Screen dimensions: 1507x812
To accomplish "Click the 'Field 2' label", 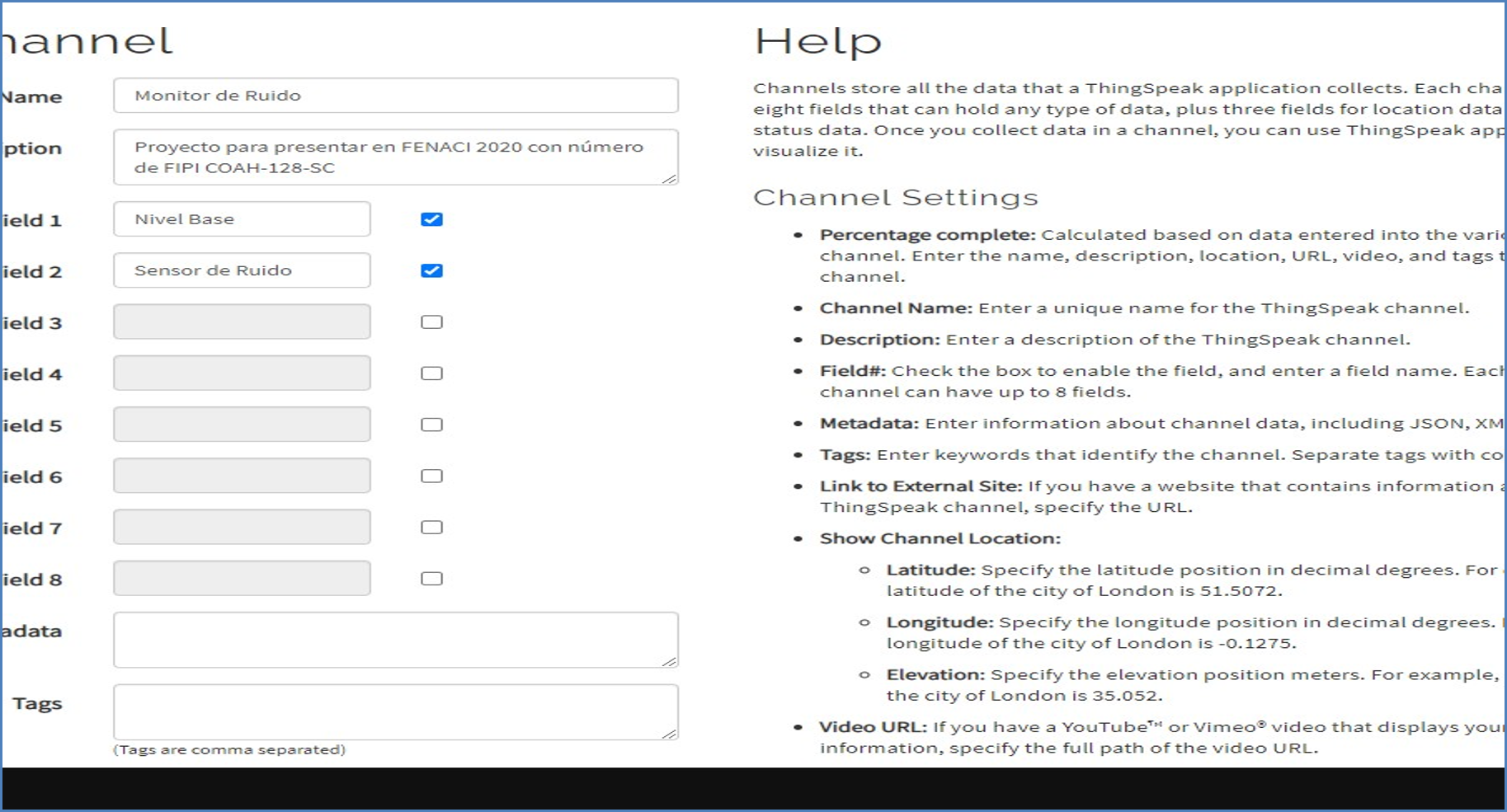I will pyautogui.click(x=31, y=272).
